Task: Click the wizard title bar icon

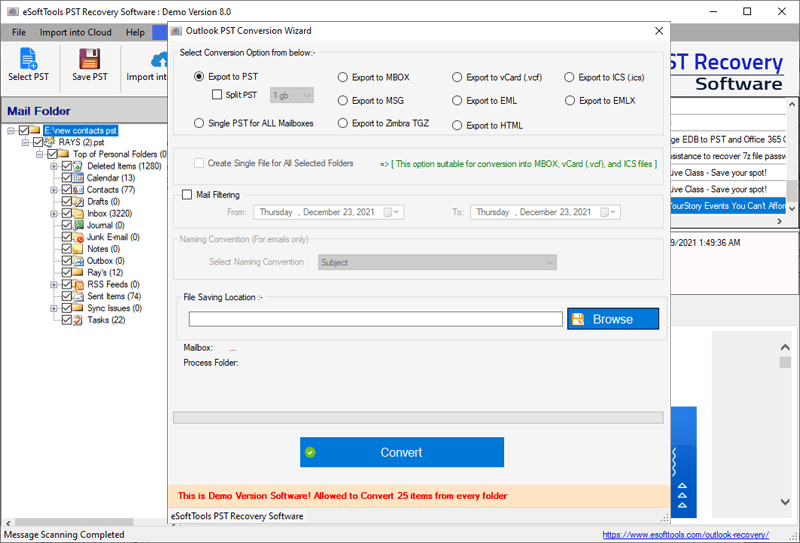Action: pos(177,31)
